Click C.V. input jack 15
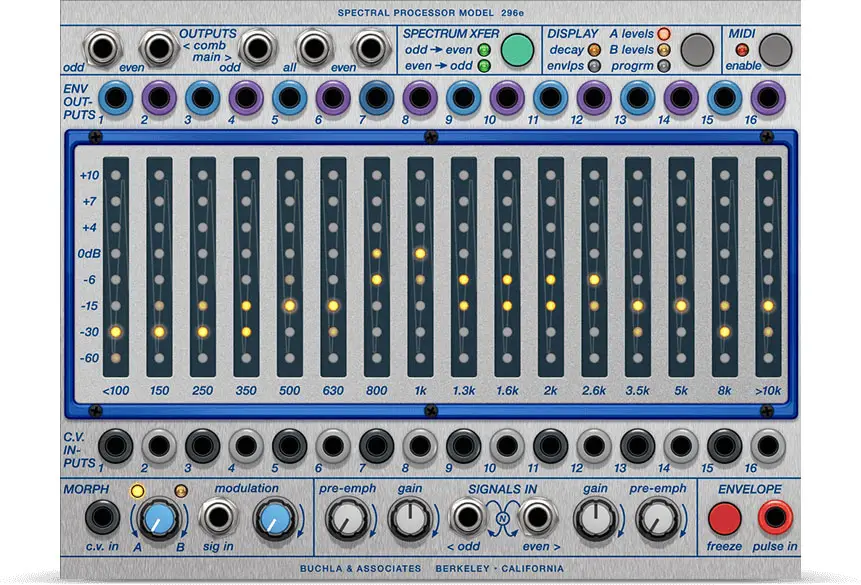The image size is (861, 585). click(724, 446)
